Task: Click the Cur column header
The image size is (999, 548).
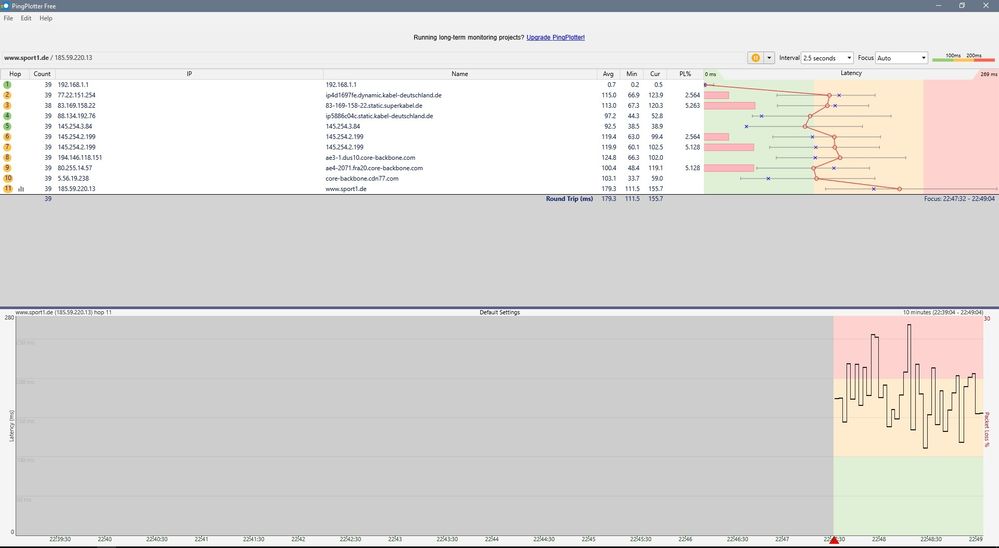Action: coord(655,74)
